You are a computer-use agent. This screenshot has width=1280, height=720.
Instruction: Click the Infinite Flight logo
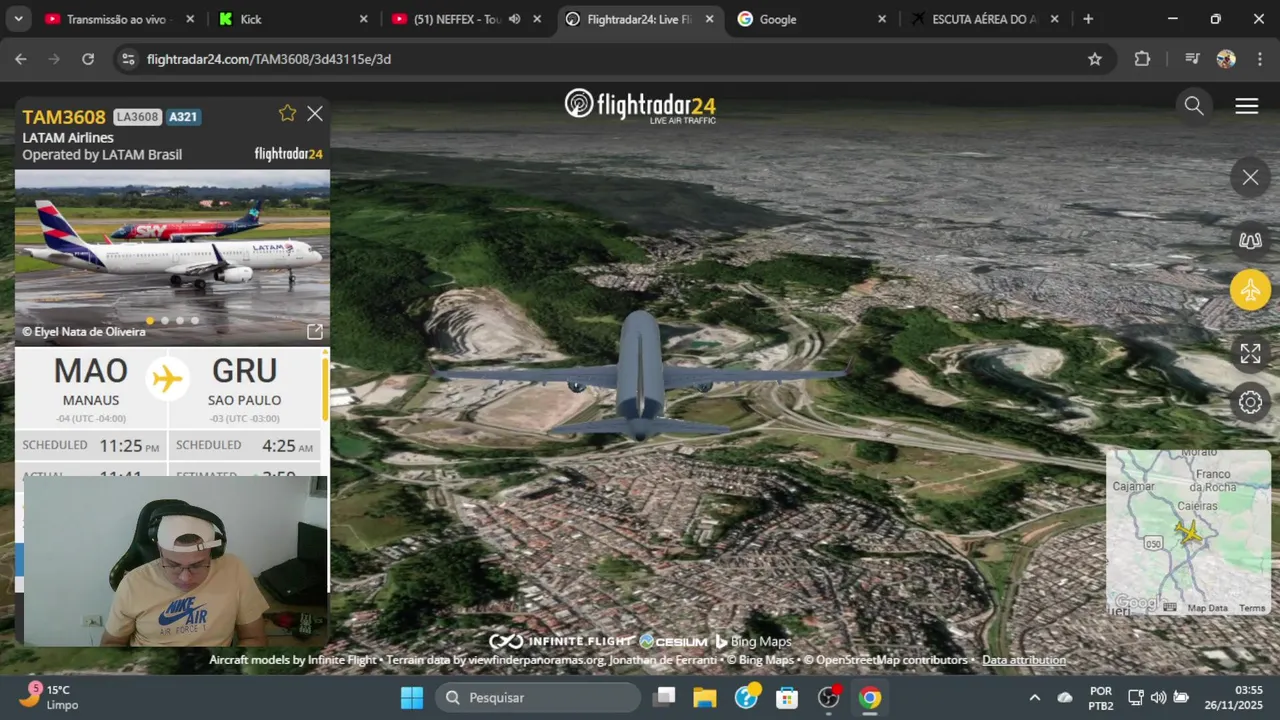pyautogui.click(x=561, y=641)
